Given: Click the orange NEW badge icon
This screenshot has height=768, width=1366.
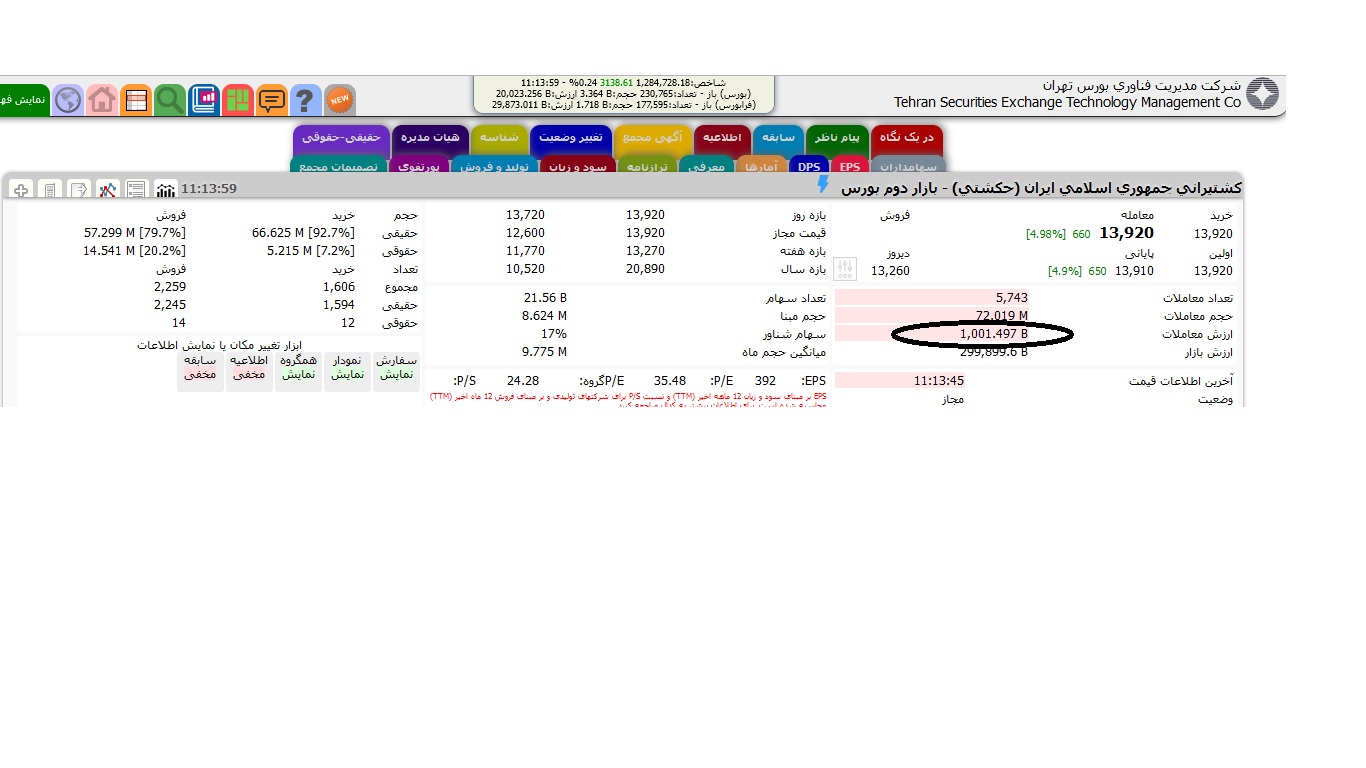Looking at the screenshot, I should 340,100.
